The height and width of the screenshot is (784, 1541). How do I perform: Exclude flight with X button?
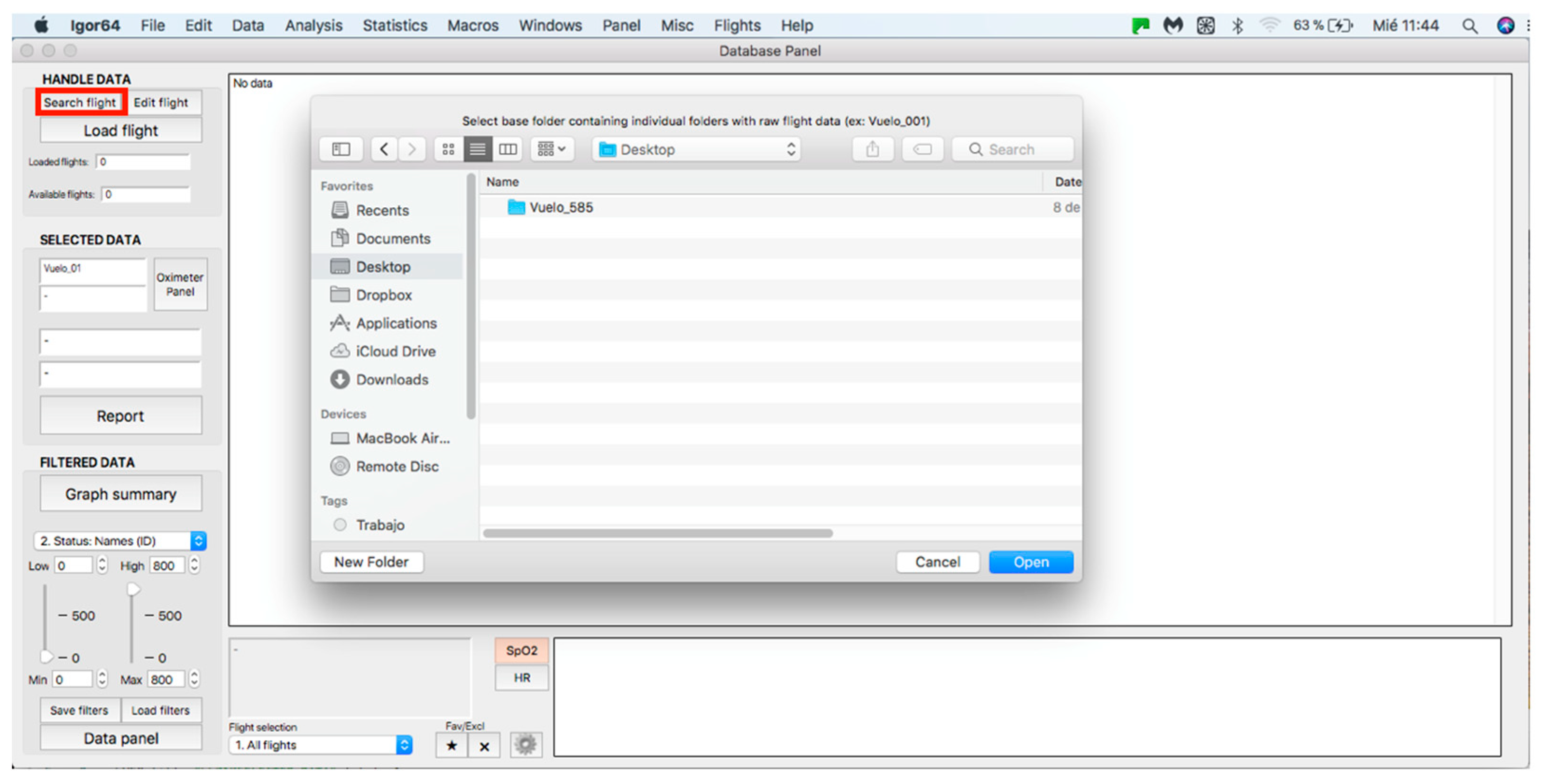[484, 746]
